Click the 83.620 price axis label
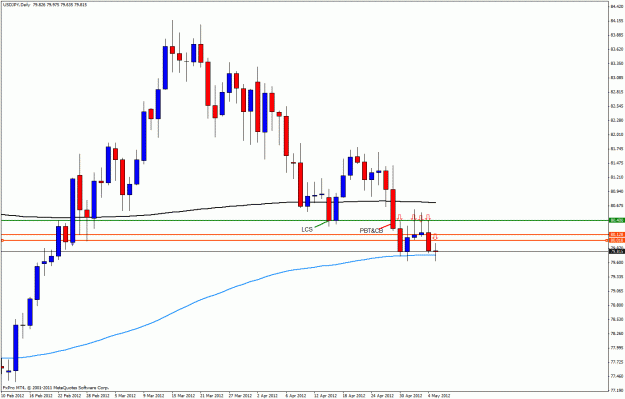The height and width of the screenshot is (399, 625). point(616,49)
